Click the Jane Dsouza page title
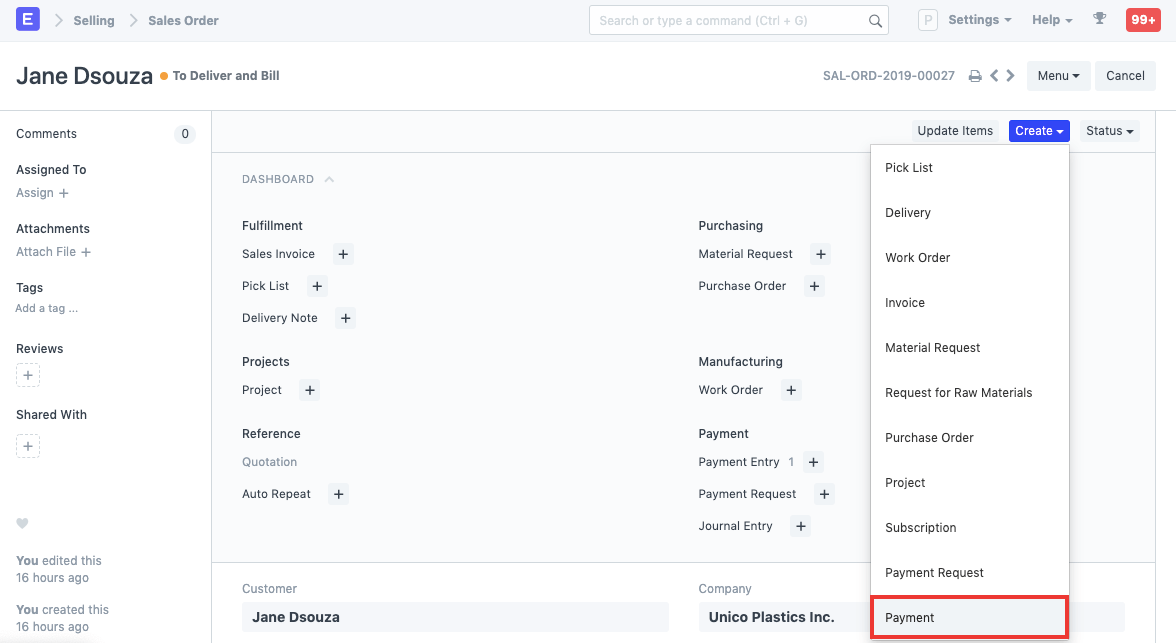 (84, 76)
